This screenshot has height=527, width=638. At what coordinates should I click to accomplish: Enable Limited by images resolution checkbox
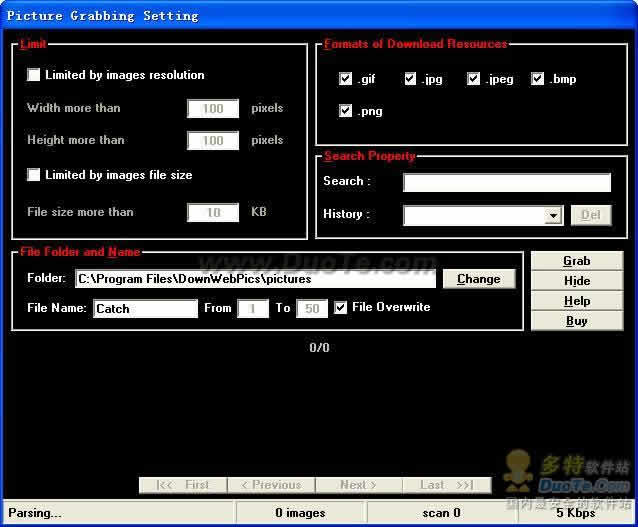(x=33, y=74)
